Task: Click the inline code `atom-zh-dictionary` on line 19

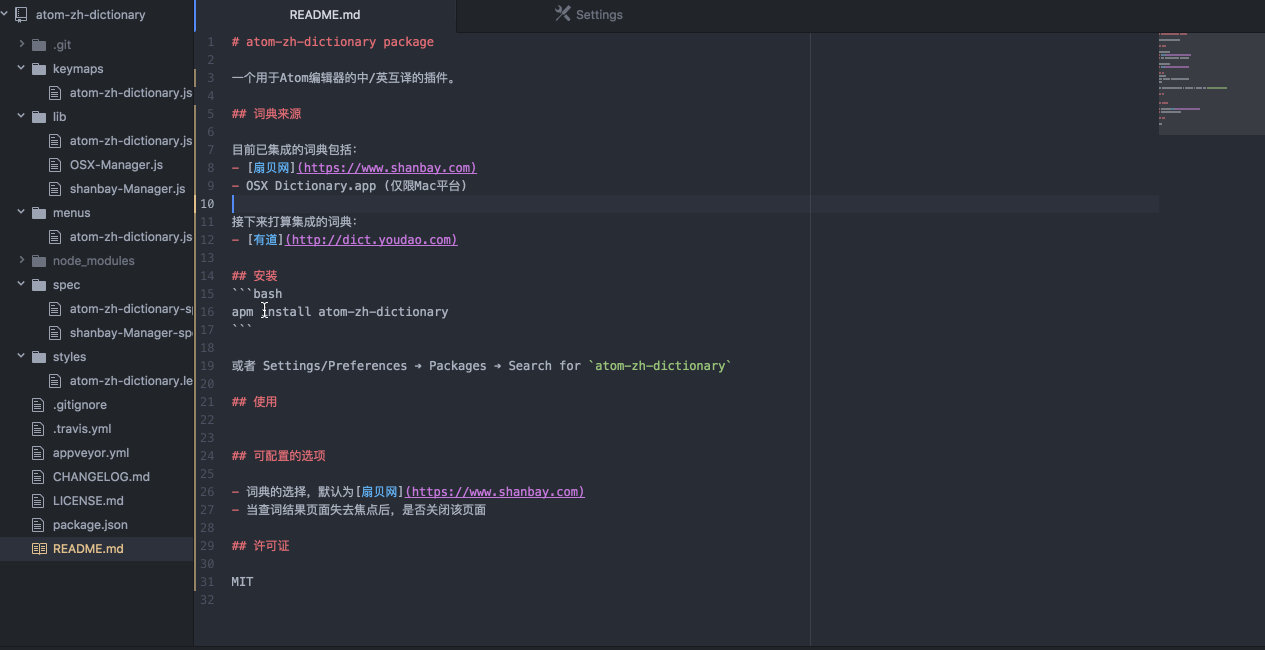Action: (660, 366)
